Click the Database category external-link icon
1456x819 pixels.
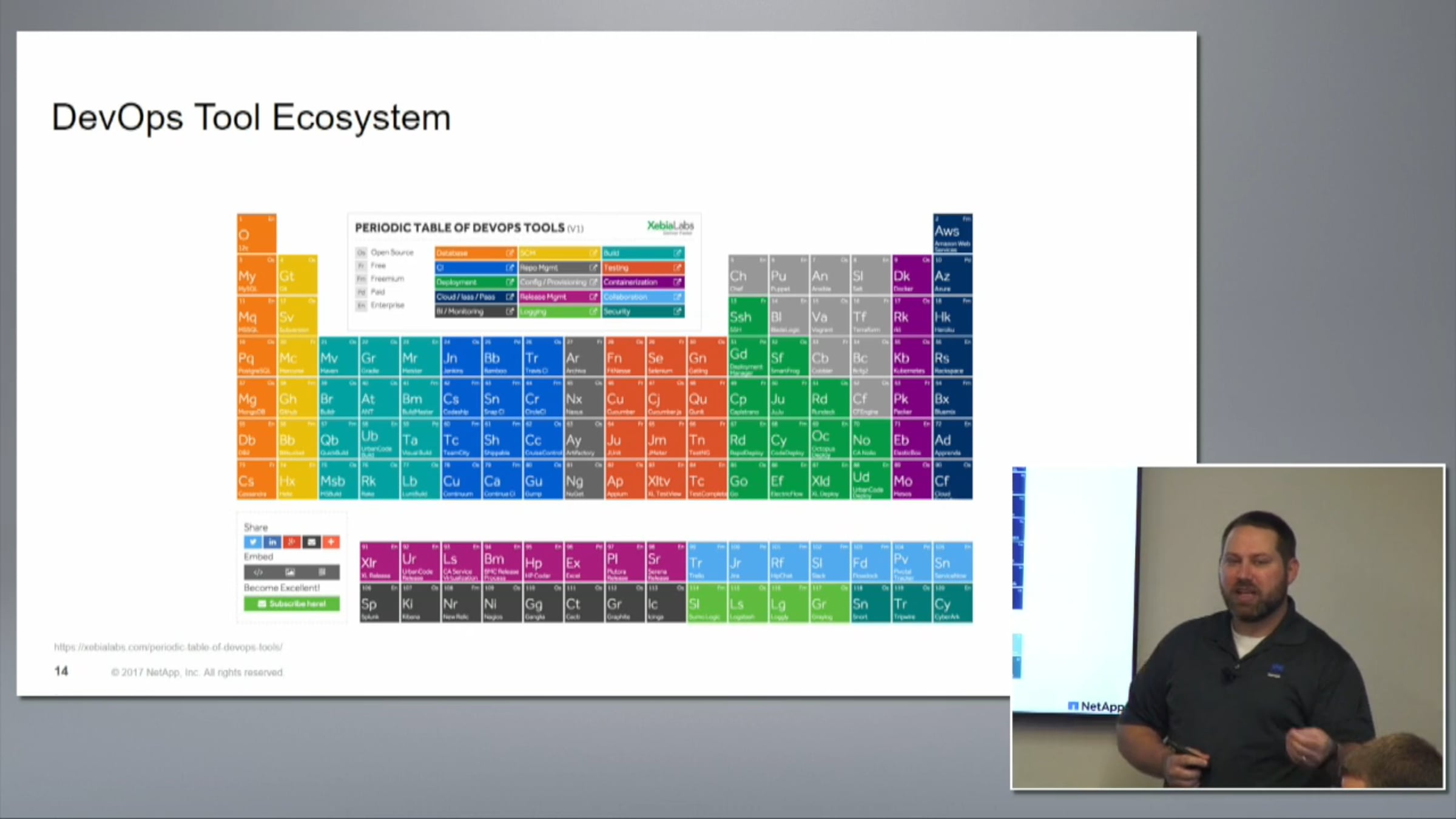pos(510,253)
